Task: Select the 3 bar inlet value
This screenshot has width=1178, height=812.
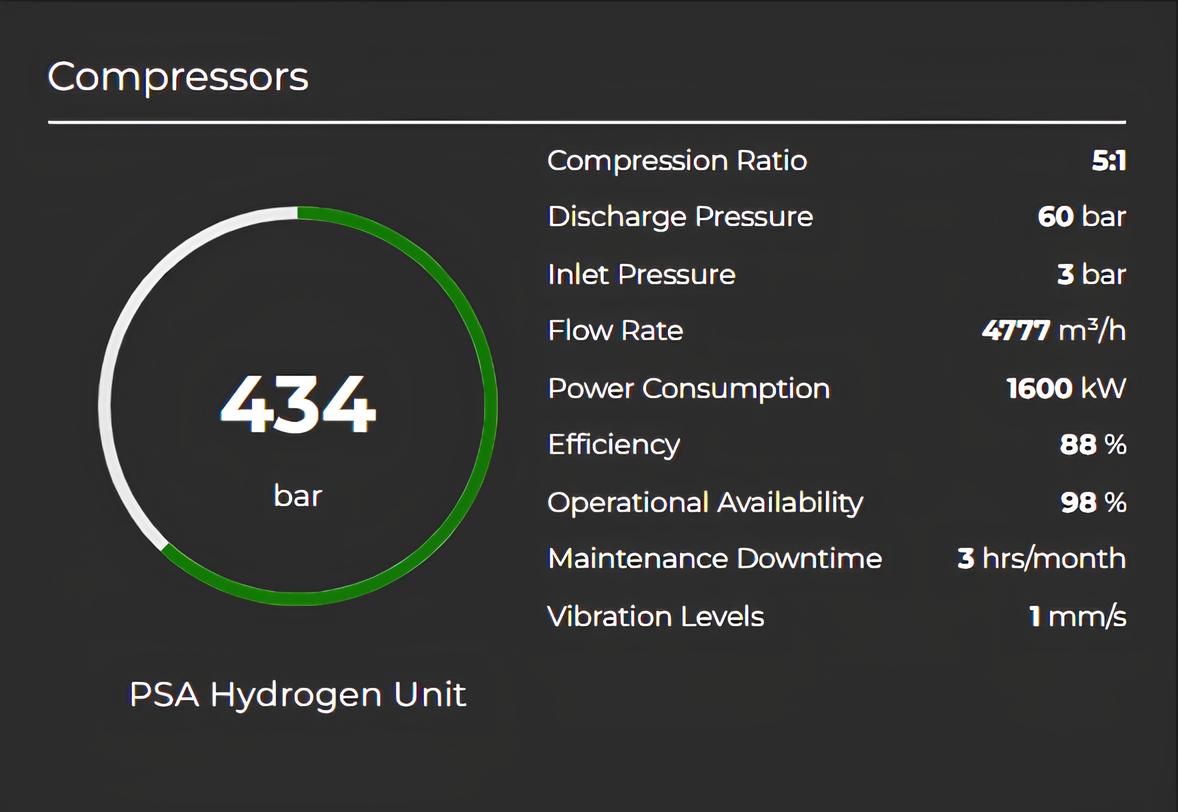Action: [x=1092, y=274]
